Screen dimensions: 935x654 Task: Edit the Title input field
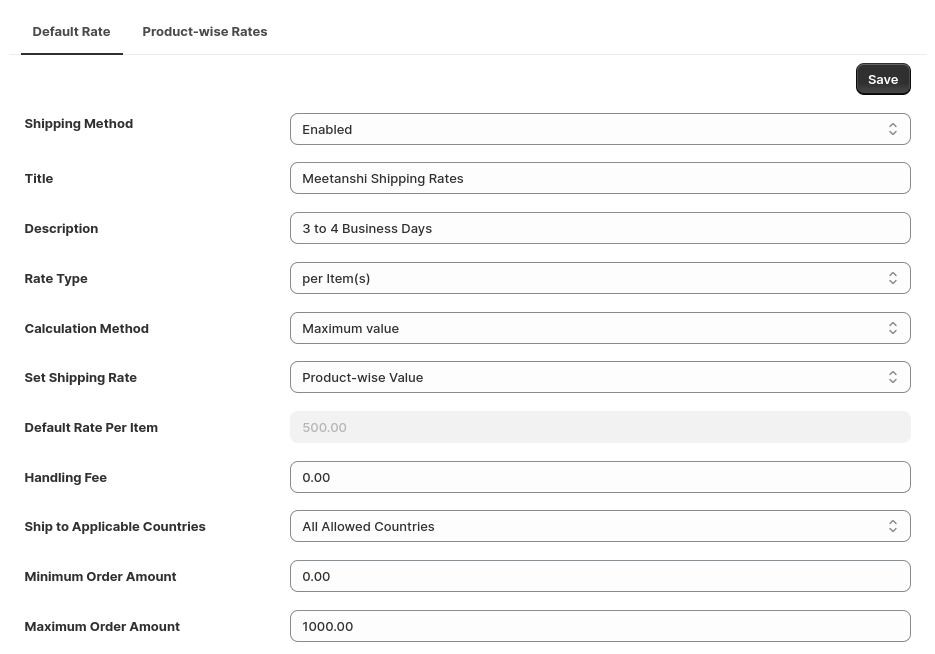point(600,178)
